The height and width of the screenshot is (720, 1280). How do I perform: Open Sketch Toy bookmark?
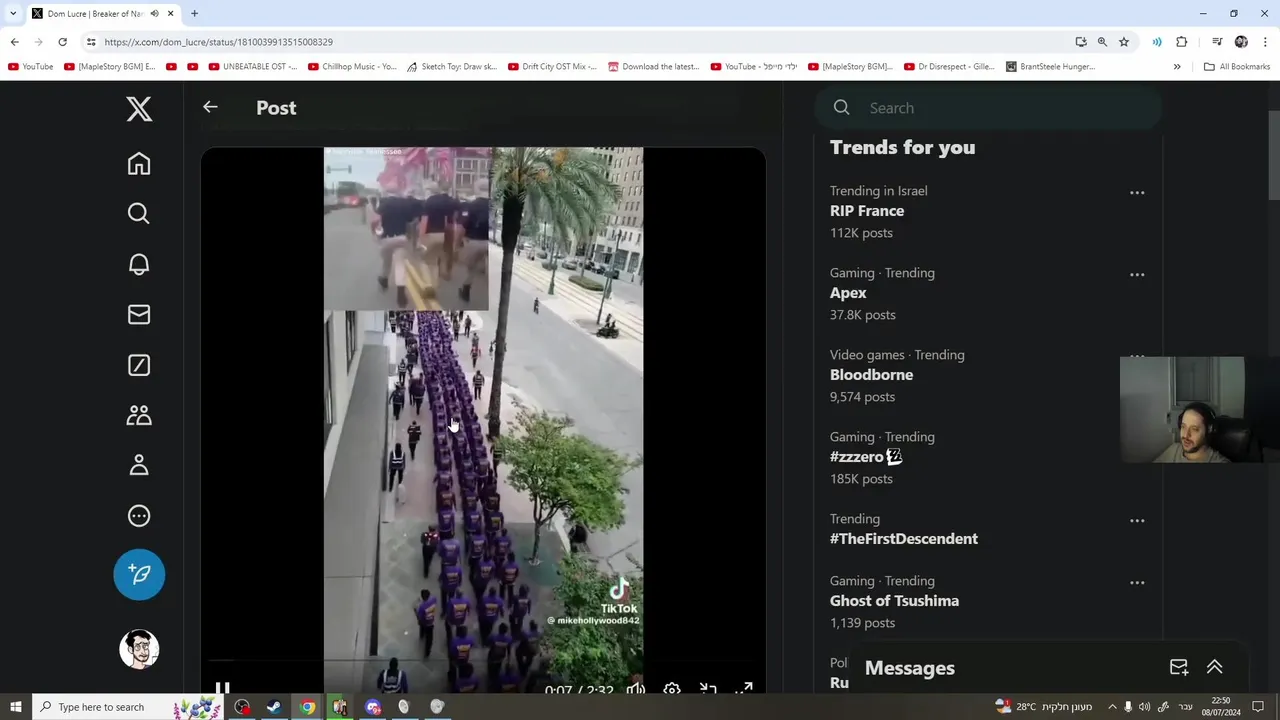click(452, 67)
